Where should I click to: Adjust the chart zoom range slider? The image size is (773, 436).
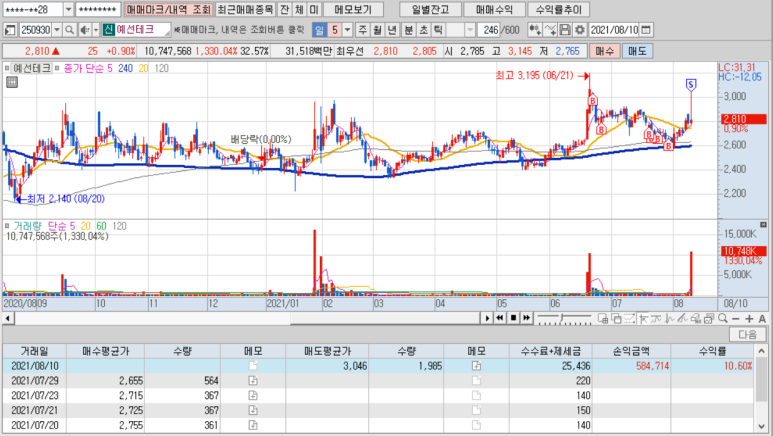point(563,319)
